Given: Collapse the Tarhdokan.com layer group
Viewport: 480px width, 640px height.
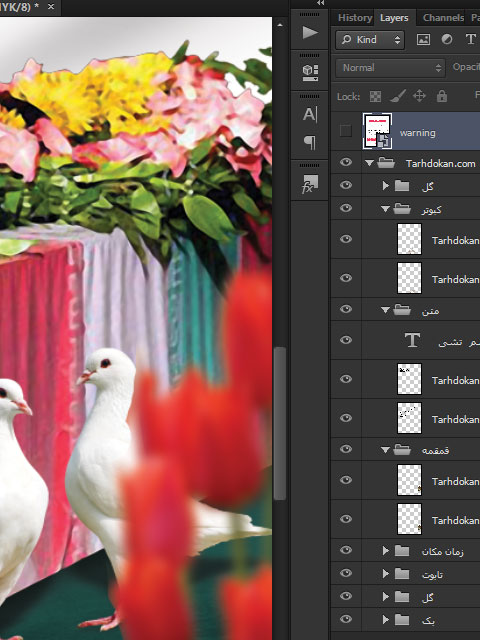Looking at the screenshot, I should (x=369, y=163).
